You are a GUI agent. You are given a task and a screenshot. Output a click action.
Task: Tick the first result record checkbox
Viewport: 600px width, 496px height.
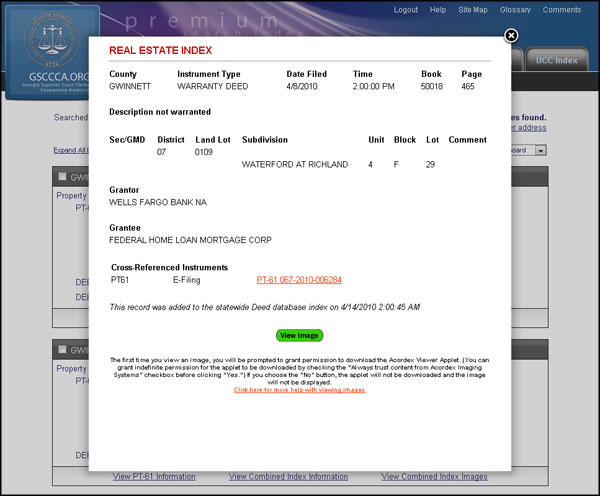click(62, 177)
